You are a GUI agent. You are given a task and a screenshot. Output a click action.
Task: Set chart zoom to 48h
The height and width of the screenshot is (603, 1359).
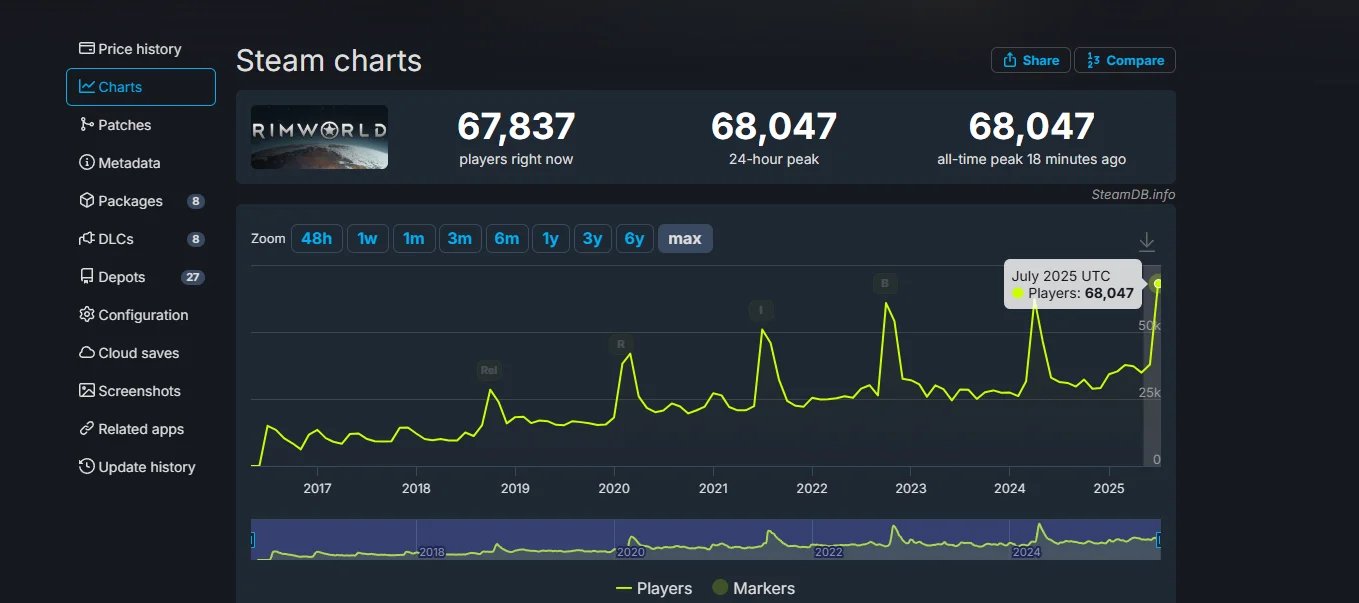pyautogui.click(x=316, y=238)
